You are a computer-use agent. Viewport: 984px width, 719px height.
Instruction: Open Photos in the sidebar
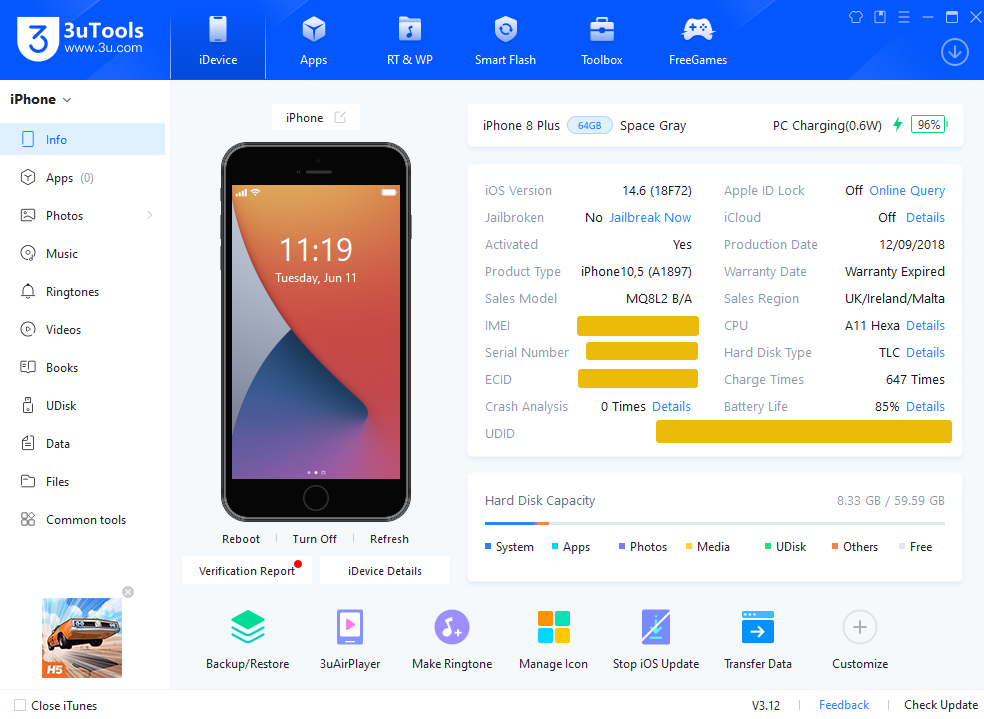(x=82, y=215)
